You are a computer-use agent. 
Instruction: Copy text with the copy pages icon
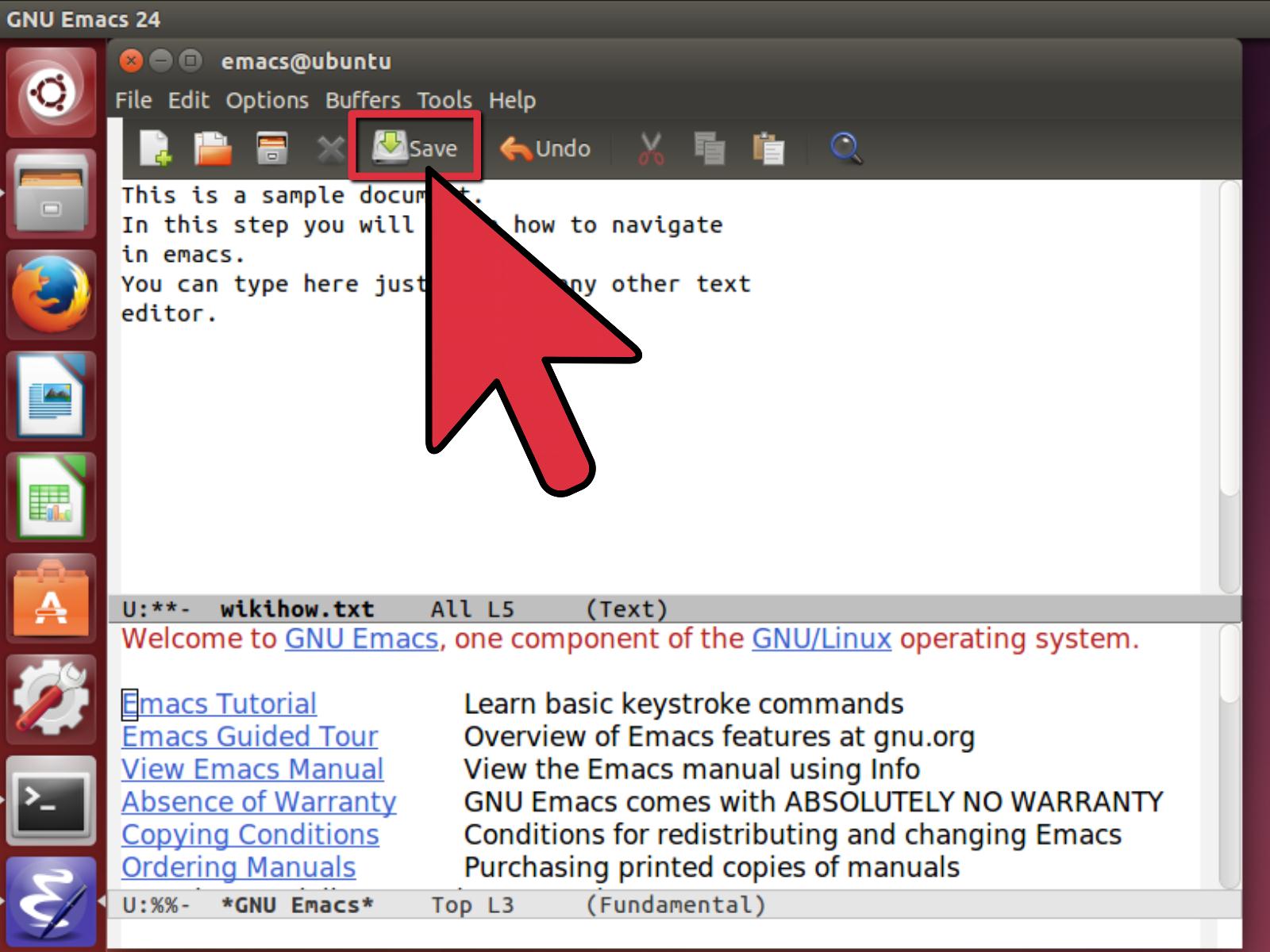(x=710, y=148)
